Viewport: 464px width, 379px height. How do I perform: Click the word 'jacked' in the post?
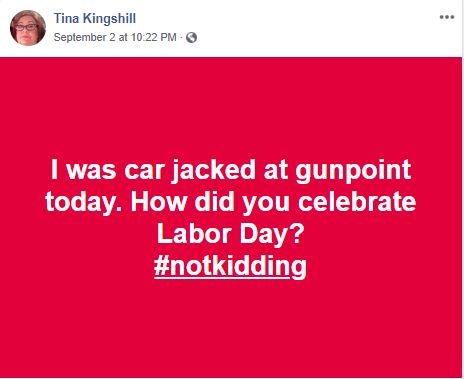point(214,171)
